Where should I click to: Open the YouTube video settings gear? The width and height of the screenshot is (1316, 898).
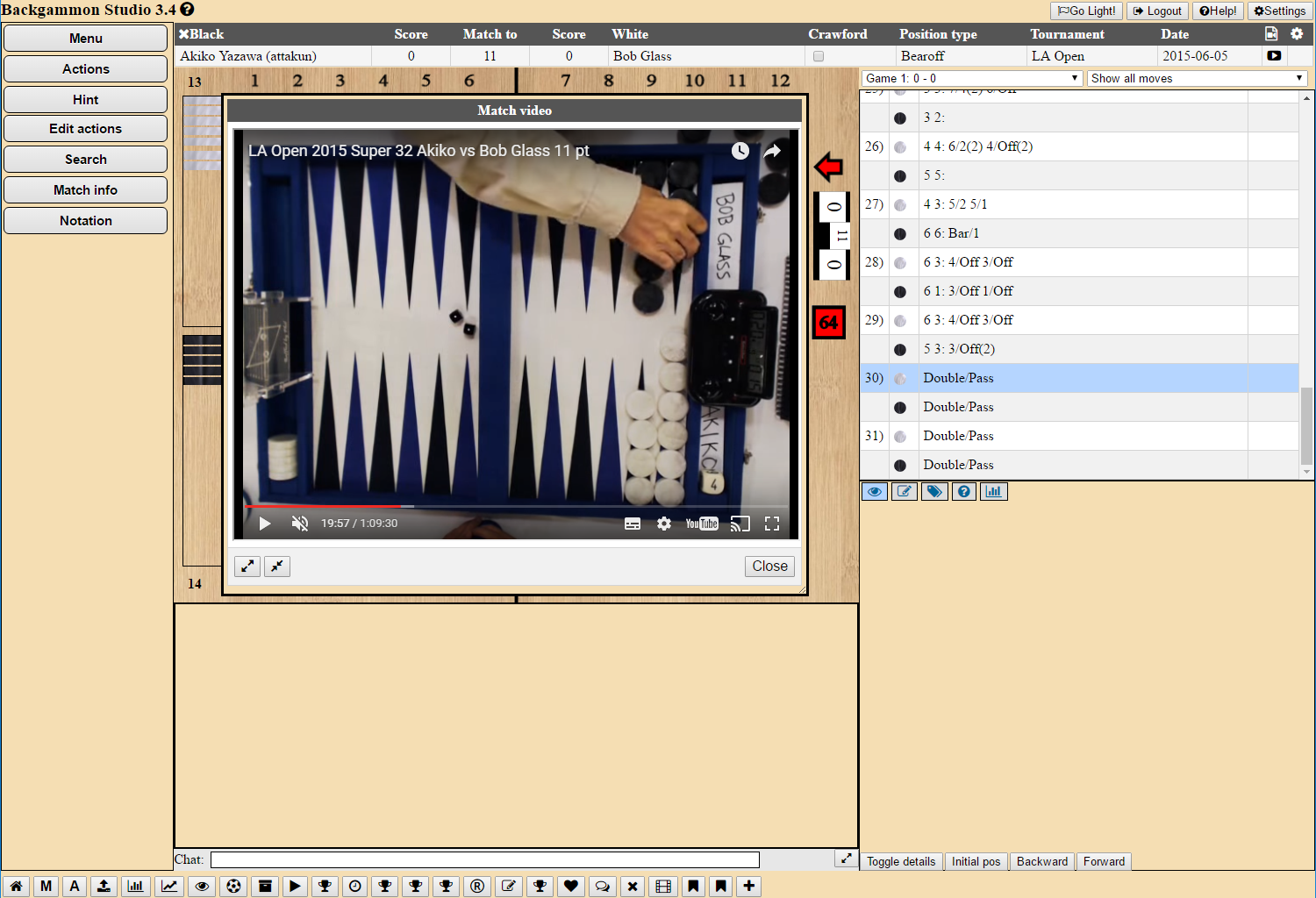664,524
